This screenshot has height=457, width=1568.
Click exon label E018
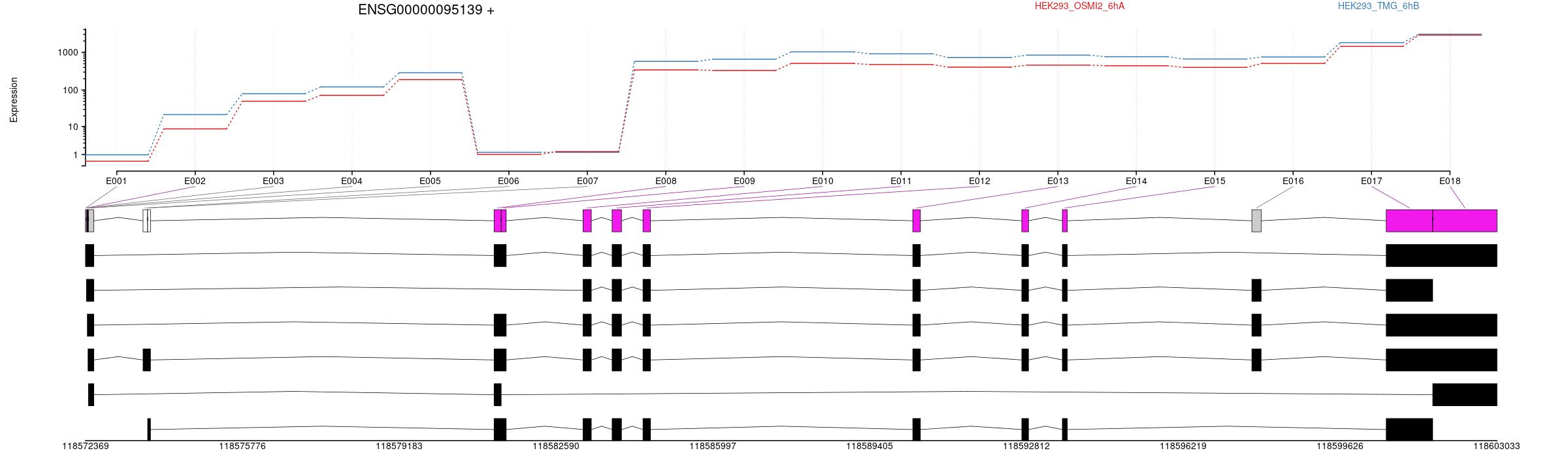click(1450, 181)
